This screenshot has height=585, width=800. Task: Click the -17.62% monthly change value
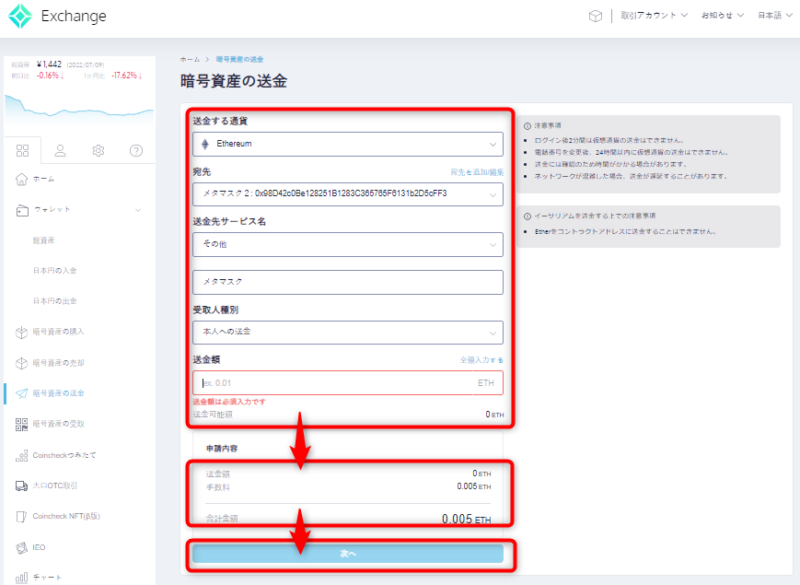(126, 75)
